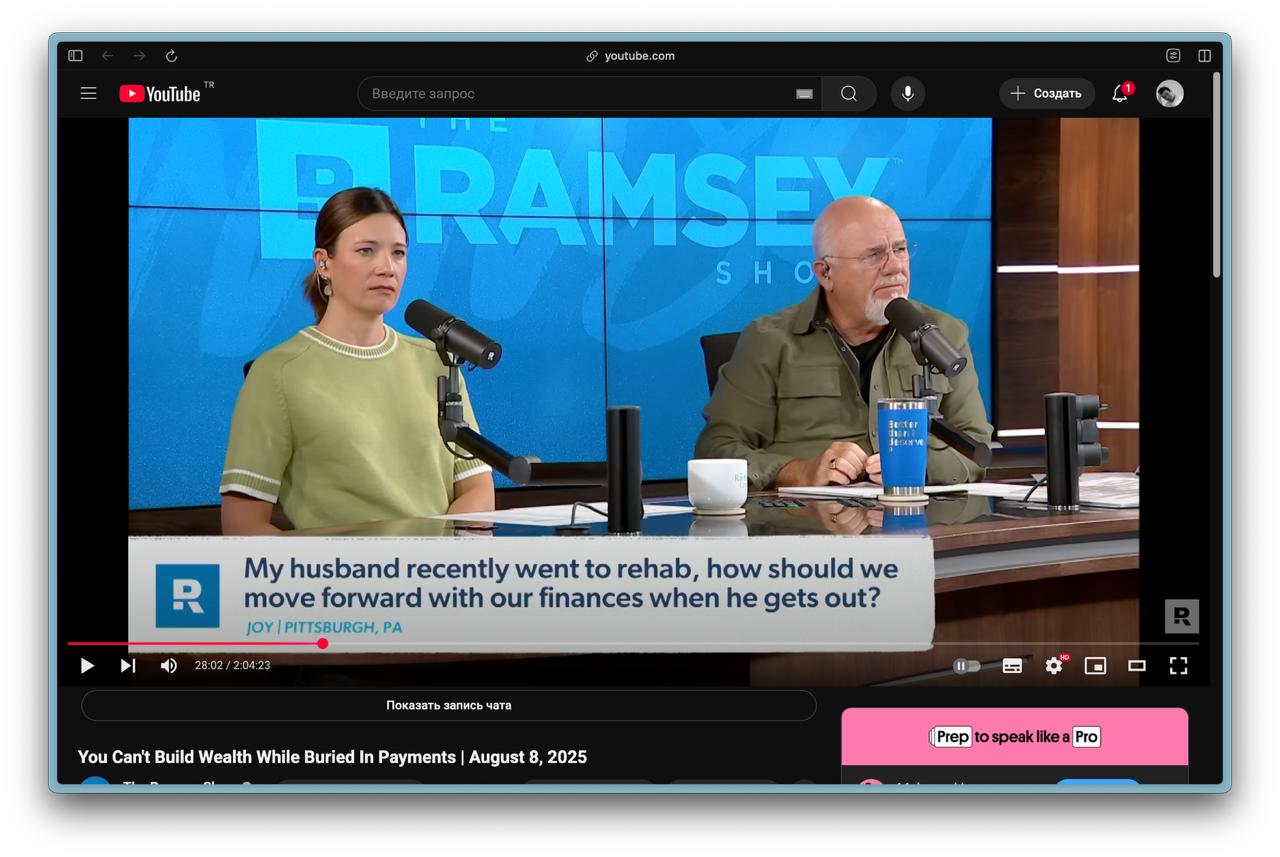Click the youtube.com address bar
The width and height of the screenshot is (1280, 857).
pyautogui.click(x=631, y=56)
